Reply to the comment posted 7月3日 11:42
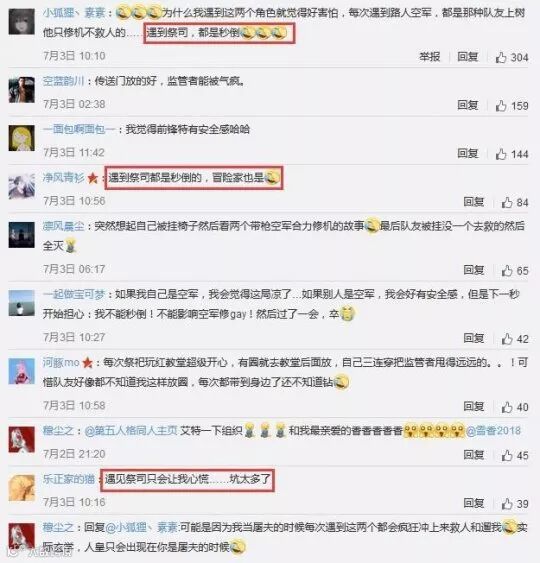The width and height of the screenshot is (540, 563). pyautogui.click(x=467, y=154)
